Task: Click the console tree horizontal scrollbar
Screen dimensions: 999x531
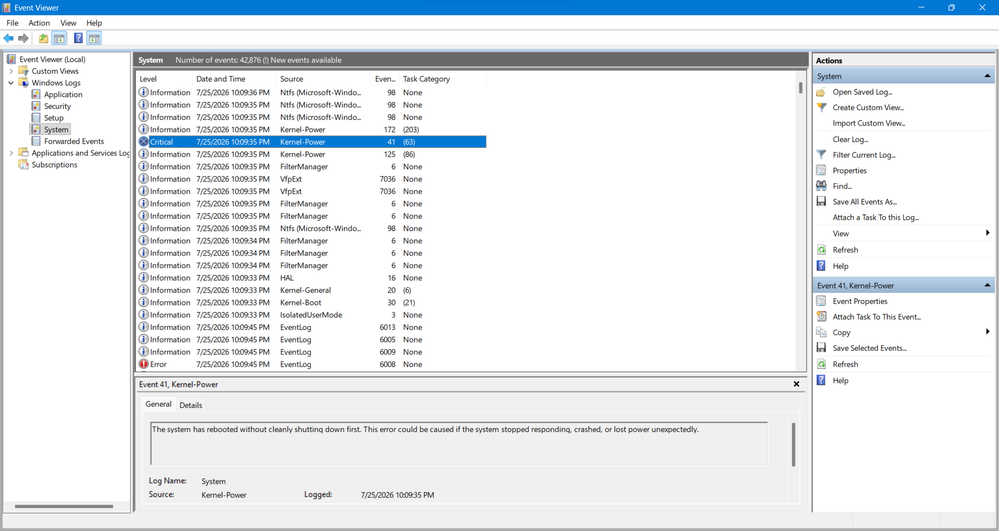Action: tap(64, 507)
